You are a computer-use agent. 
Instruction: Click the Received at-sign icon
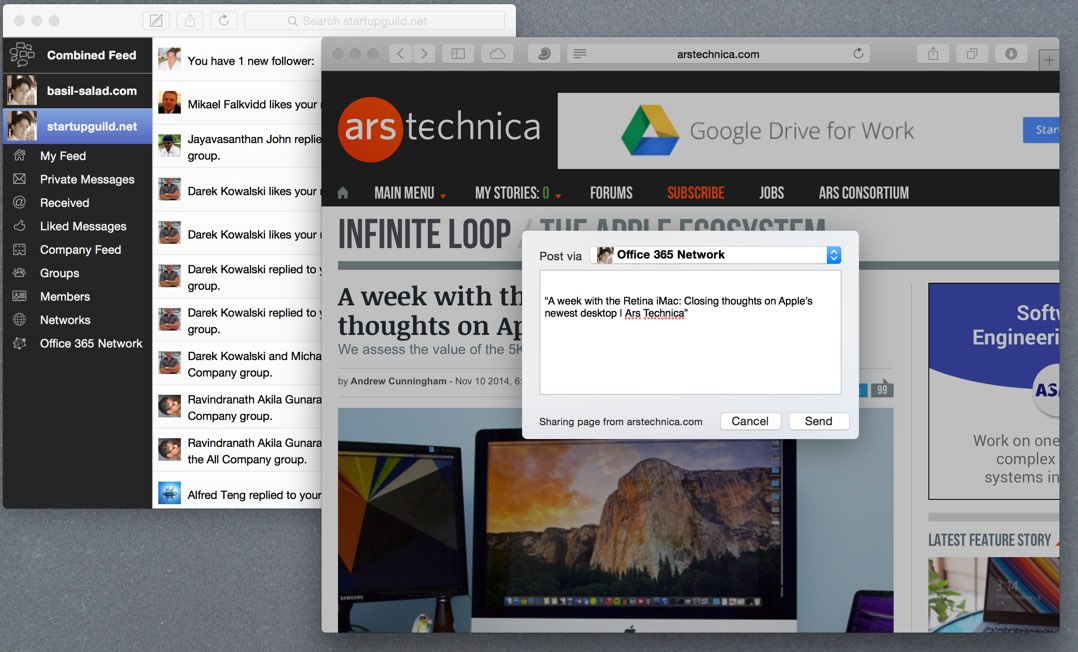coord(20,202)
